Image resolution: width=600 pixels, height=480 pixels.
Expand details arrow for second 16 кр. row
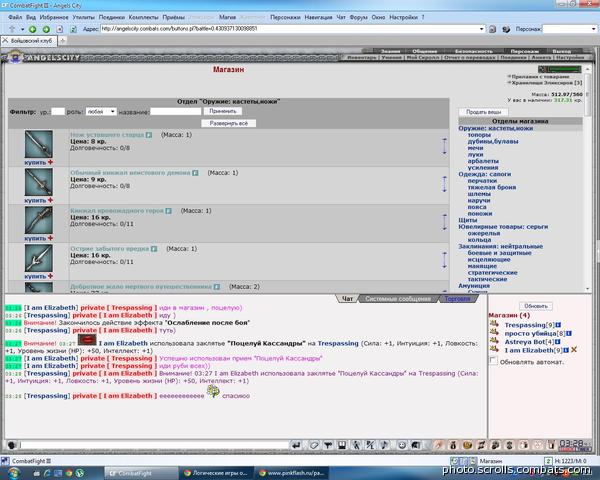click(444, 260)
